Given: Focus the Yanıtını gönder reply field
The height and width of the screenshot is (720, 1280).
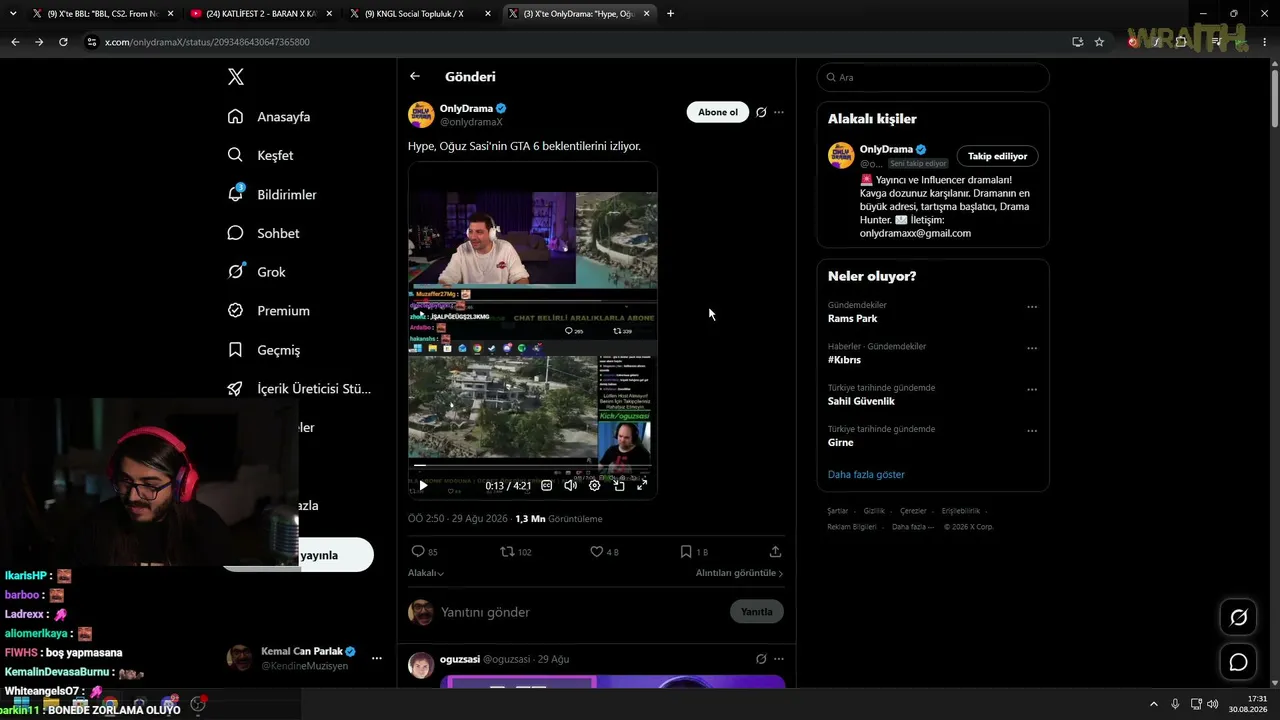Looking at the screenshot, I should tap(580, 612).
